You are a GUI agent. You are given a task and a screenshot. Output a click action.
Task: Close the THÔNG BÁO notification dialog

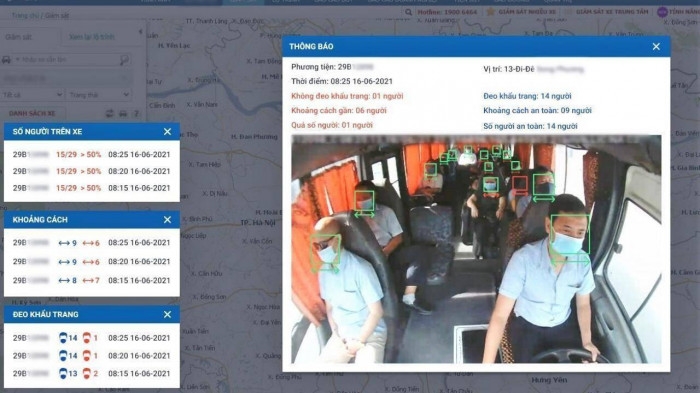coord(656,46)
